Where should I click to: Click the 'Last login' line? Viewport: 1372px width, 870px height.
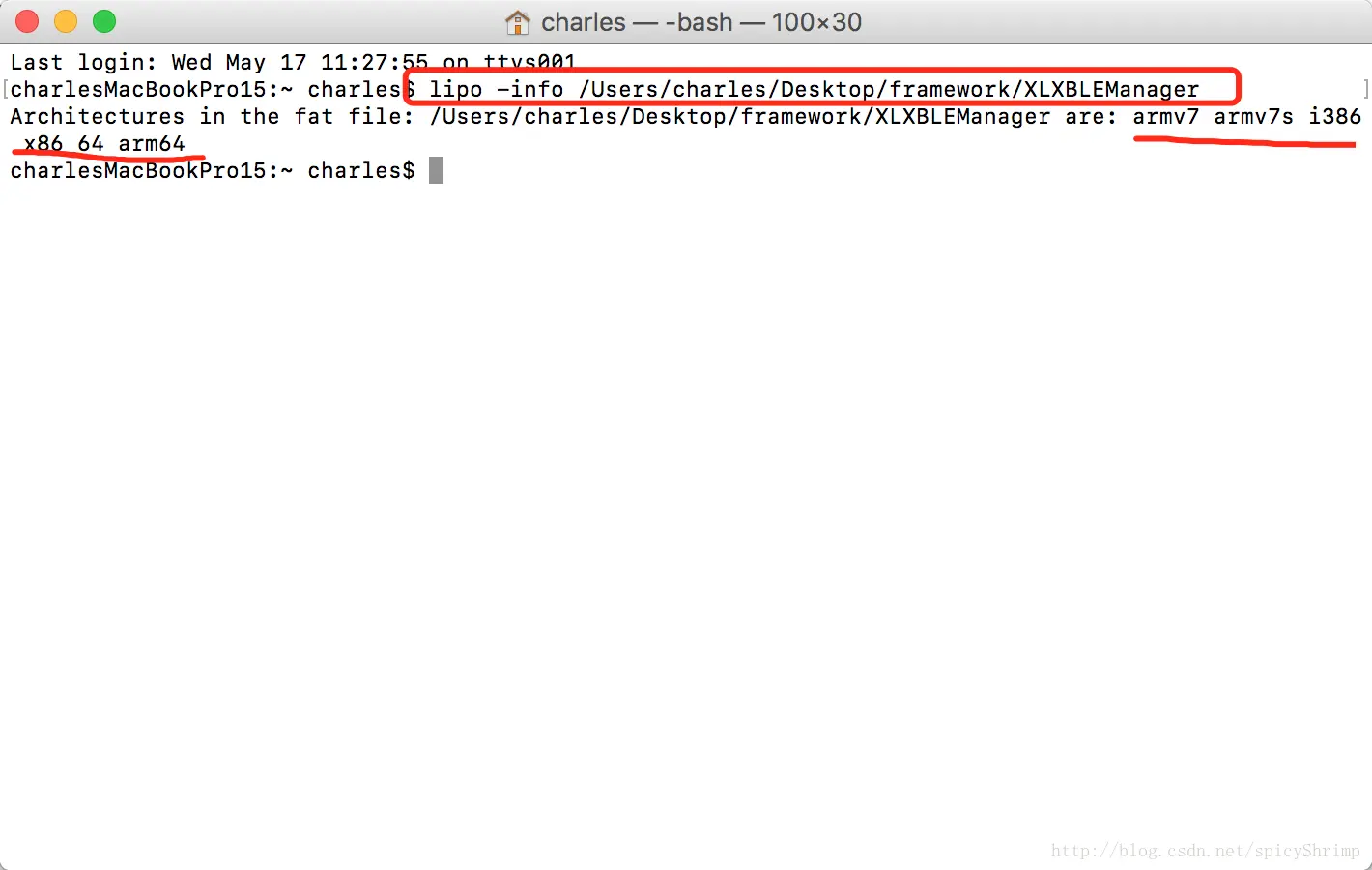click(293, 62)
